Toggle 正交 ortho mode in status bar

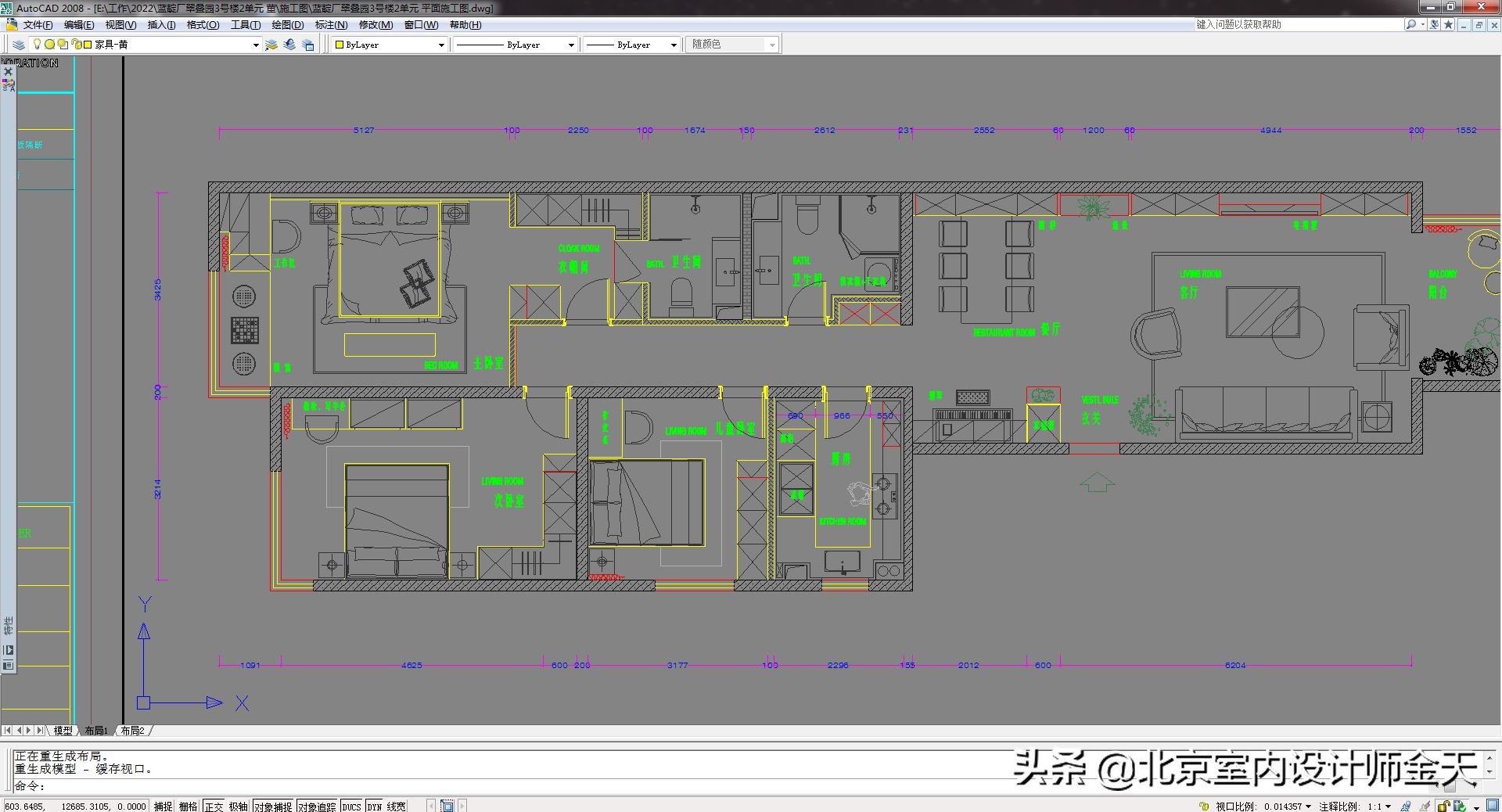coord(214,806)
